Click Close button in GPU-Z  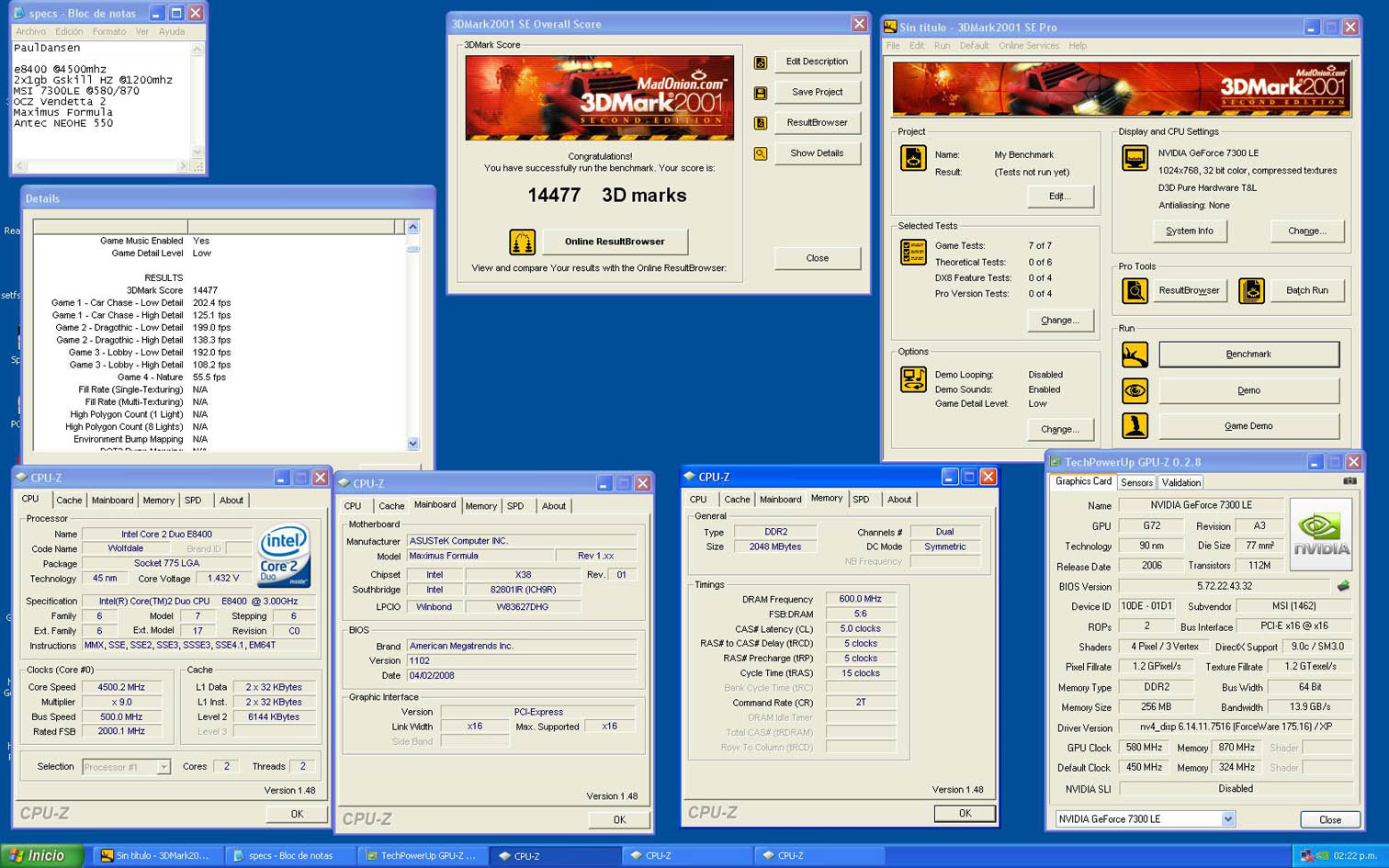1329,820
